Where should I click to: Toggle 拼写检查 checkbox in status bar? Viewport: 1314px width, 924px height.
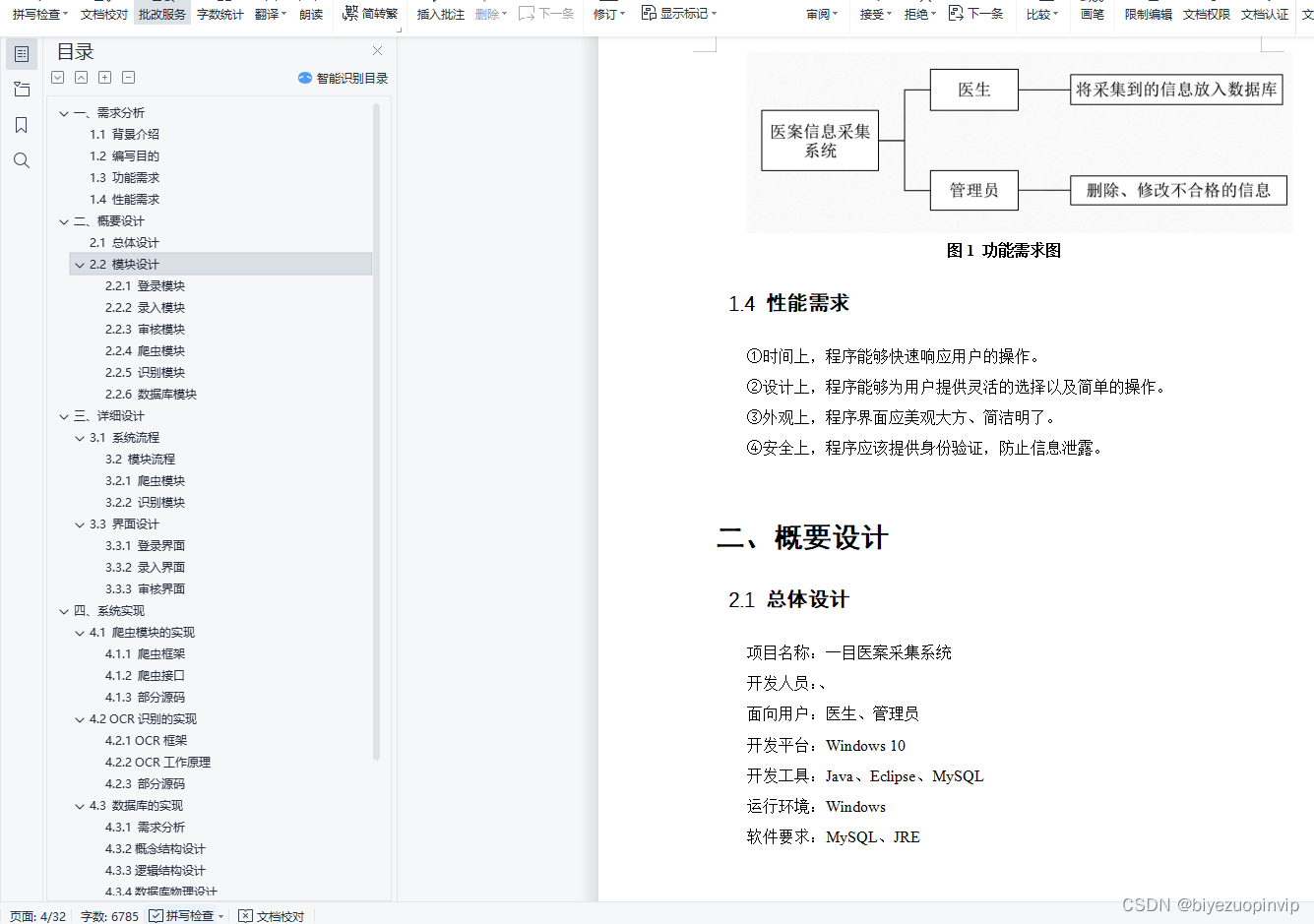156,916
